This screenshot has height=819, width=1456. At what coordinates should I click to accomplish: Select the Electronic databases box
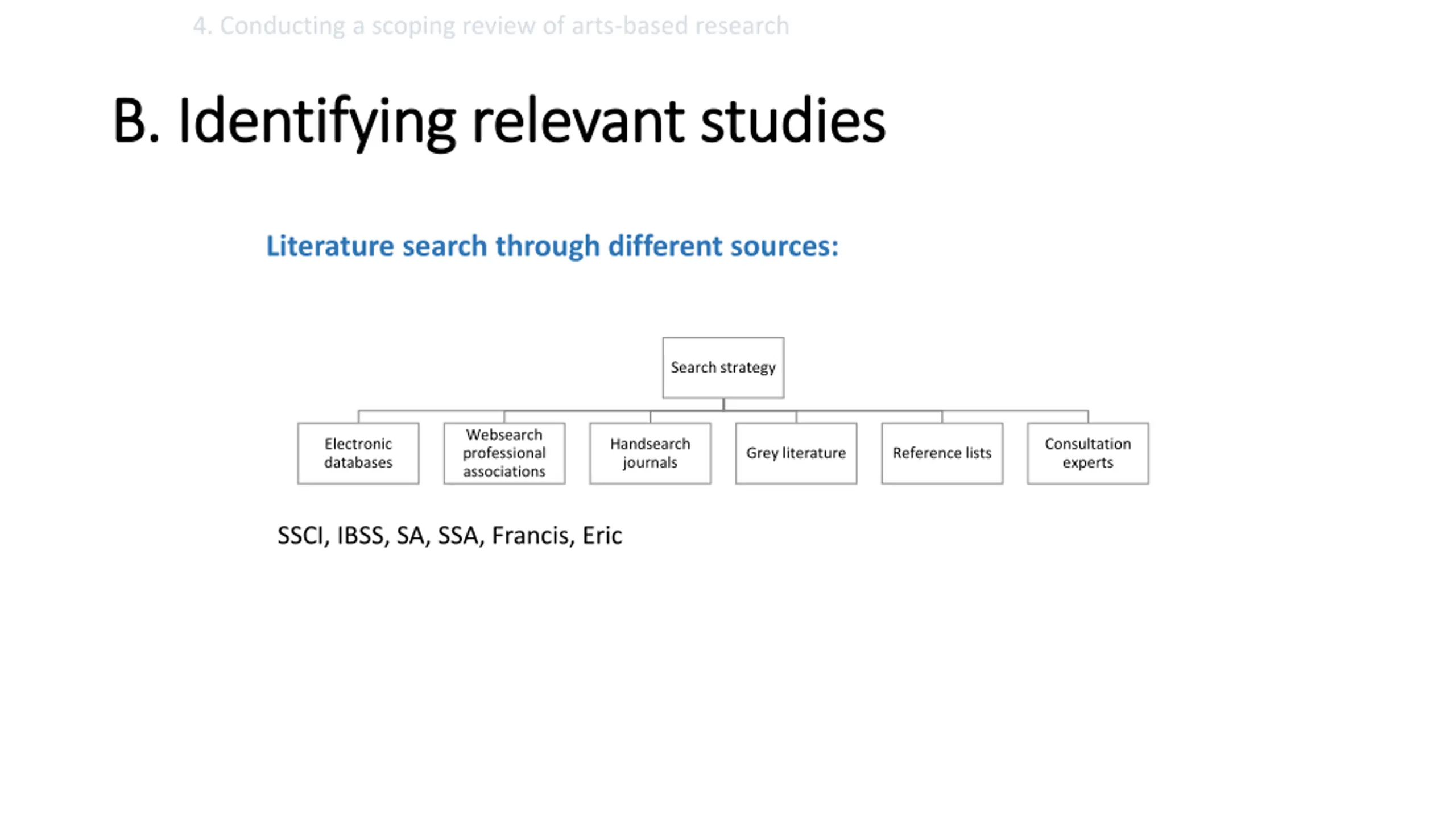(358, 453)
